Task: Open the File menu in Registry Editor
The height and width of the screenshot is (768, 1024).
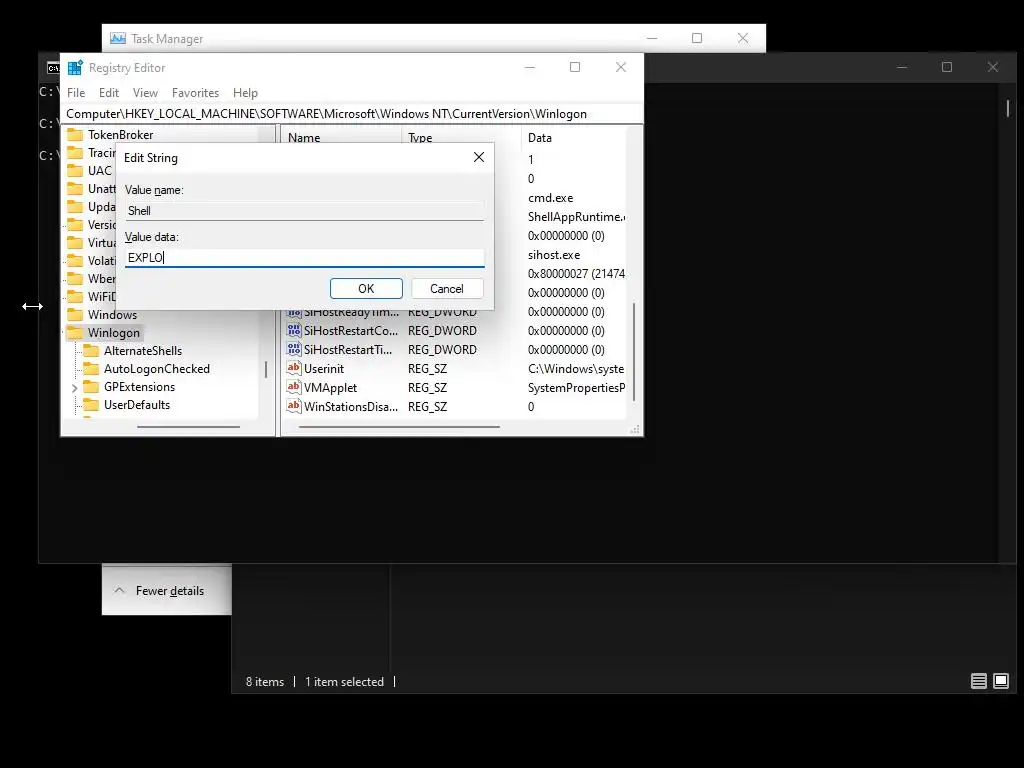Action: (76, 93)
